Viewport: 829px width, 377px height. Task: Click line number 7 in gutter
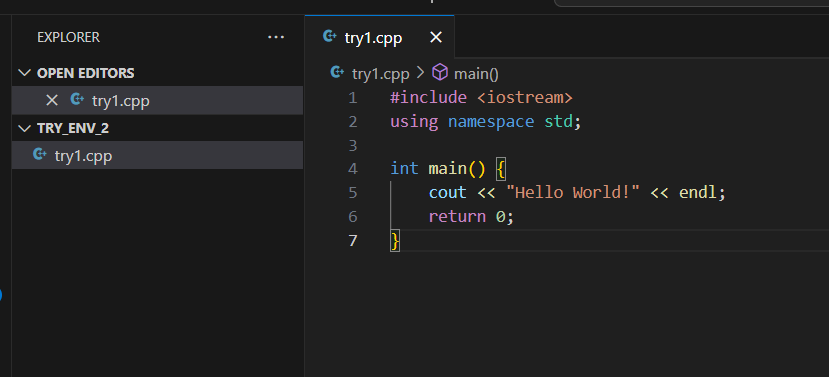pyautogui.click(x=353, y=241)
